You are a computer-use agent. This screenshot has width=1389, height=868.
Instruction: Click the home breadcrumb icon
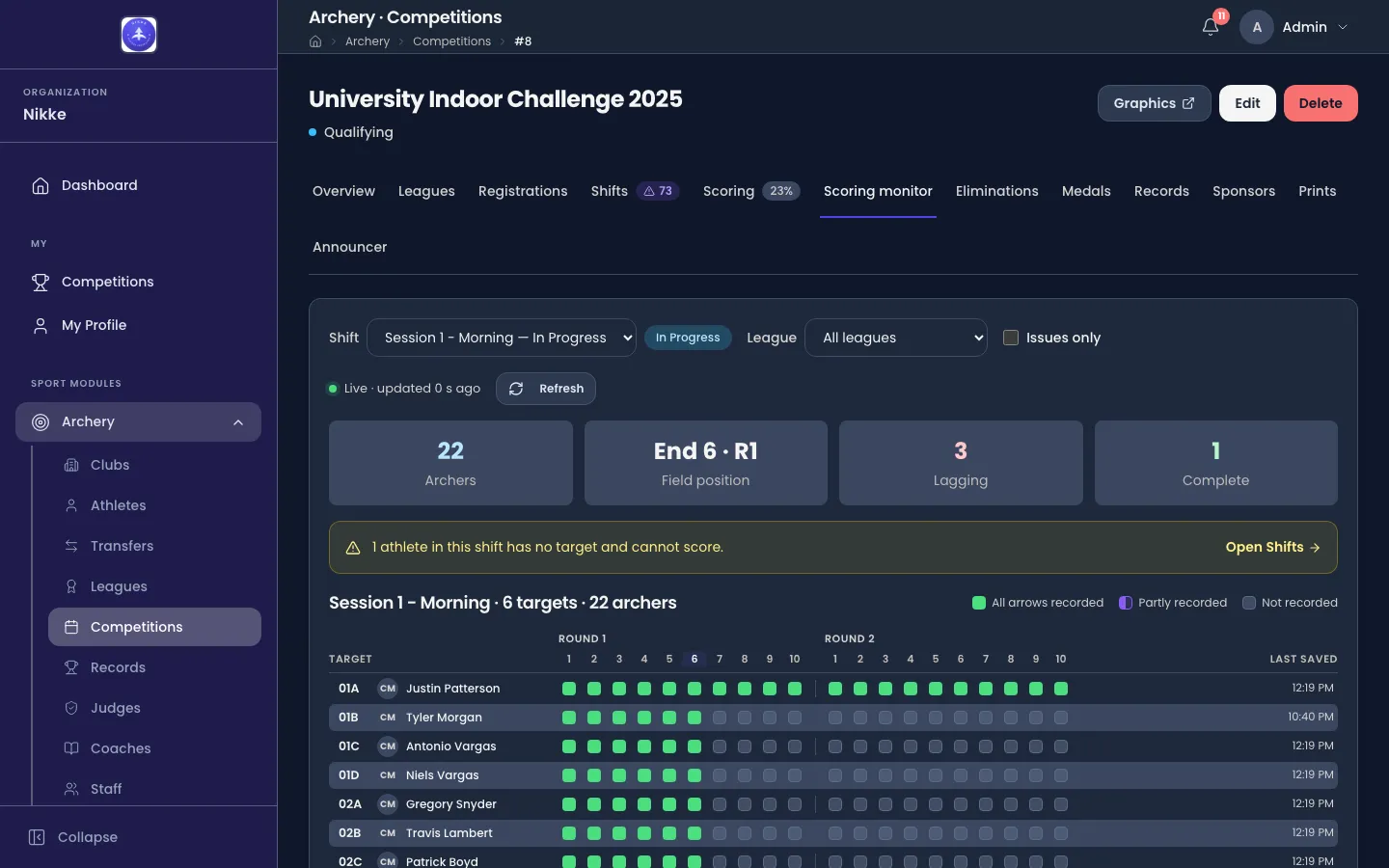pyautogui.click(x=315, y=41)
